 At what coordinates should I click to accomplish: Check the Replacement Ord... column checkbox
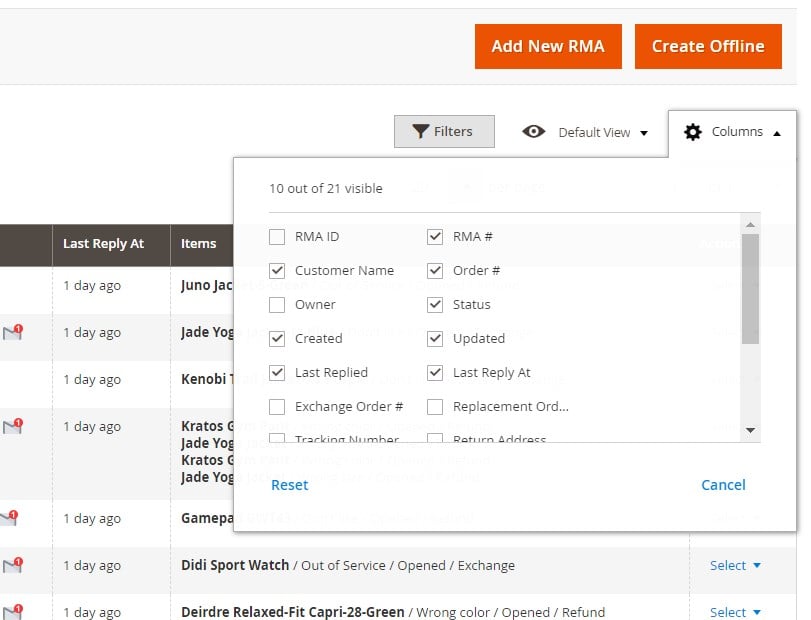point(435,407)
